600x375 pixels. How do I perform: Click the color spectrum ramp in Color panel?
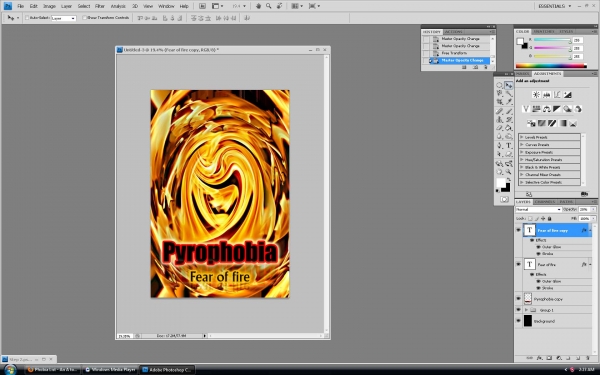[x=551, y=66]
